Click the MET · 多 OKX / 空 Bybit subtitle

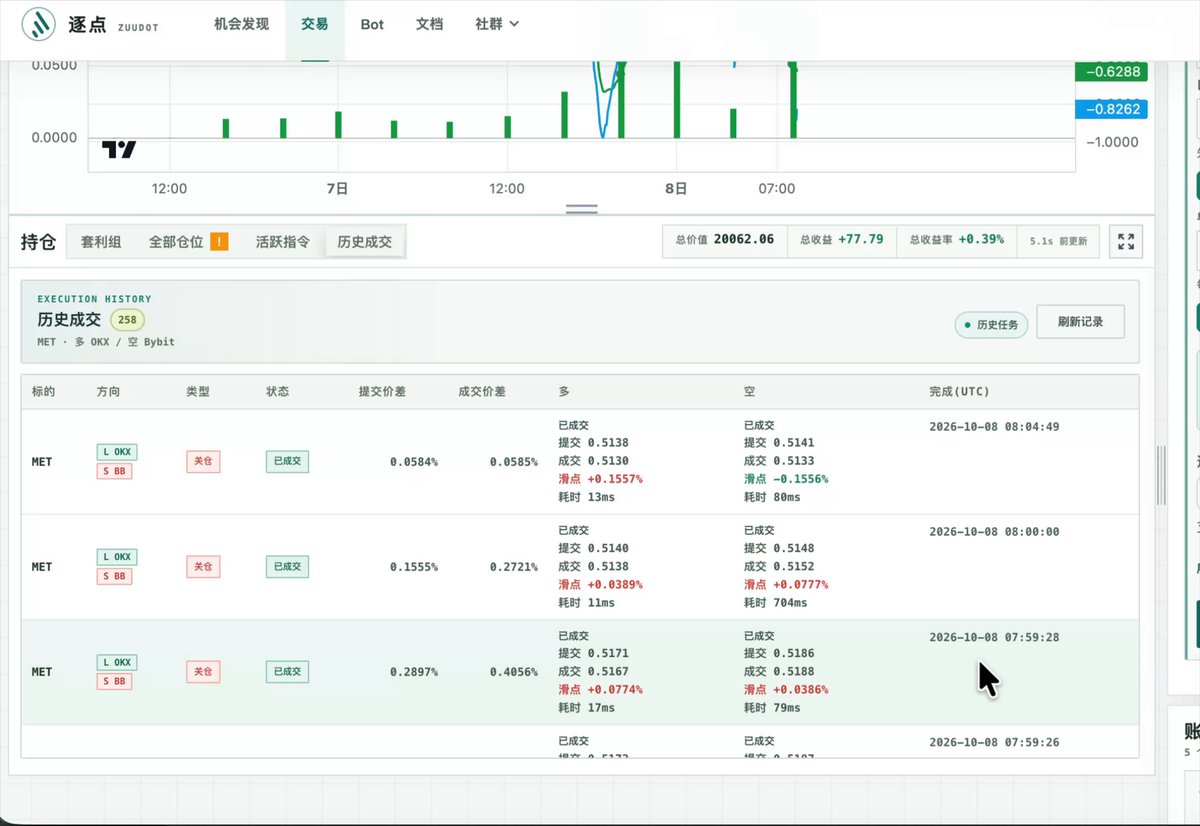click(x=106, y=342)
